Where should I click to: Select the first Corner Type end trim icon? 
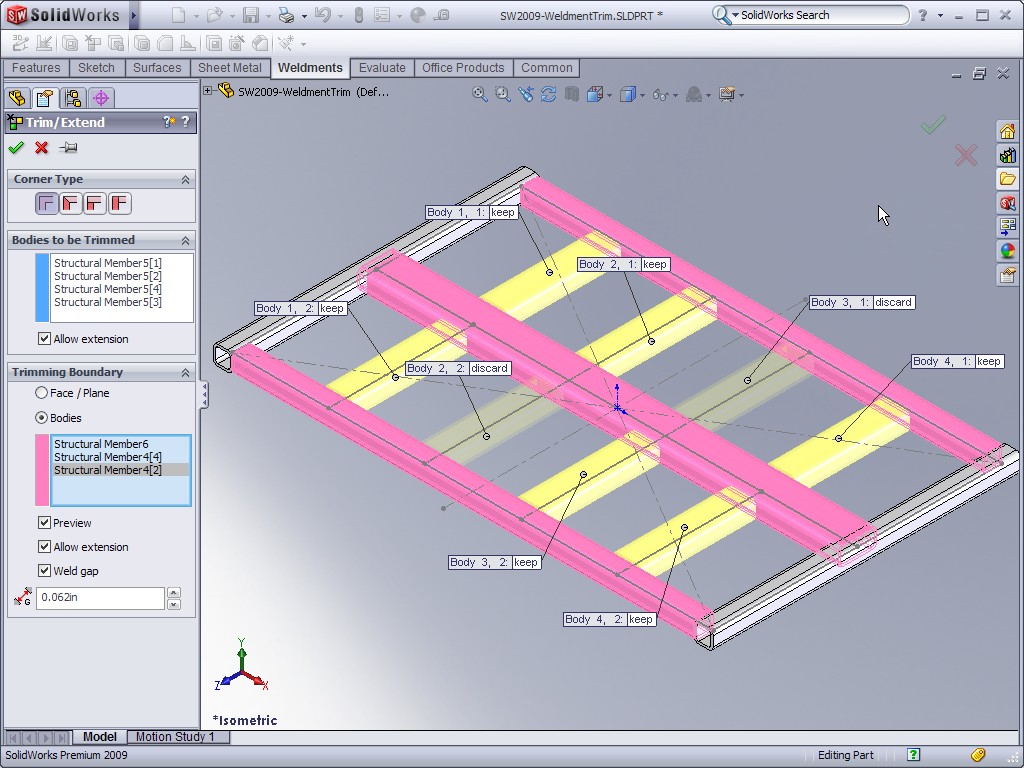tap(46, 204)
